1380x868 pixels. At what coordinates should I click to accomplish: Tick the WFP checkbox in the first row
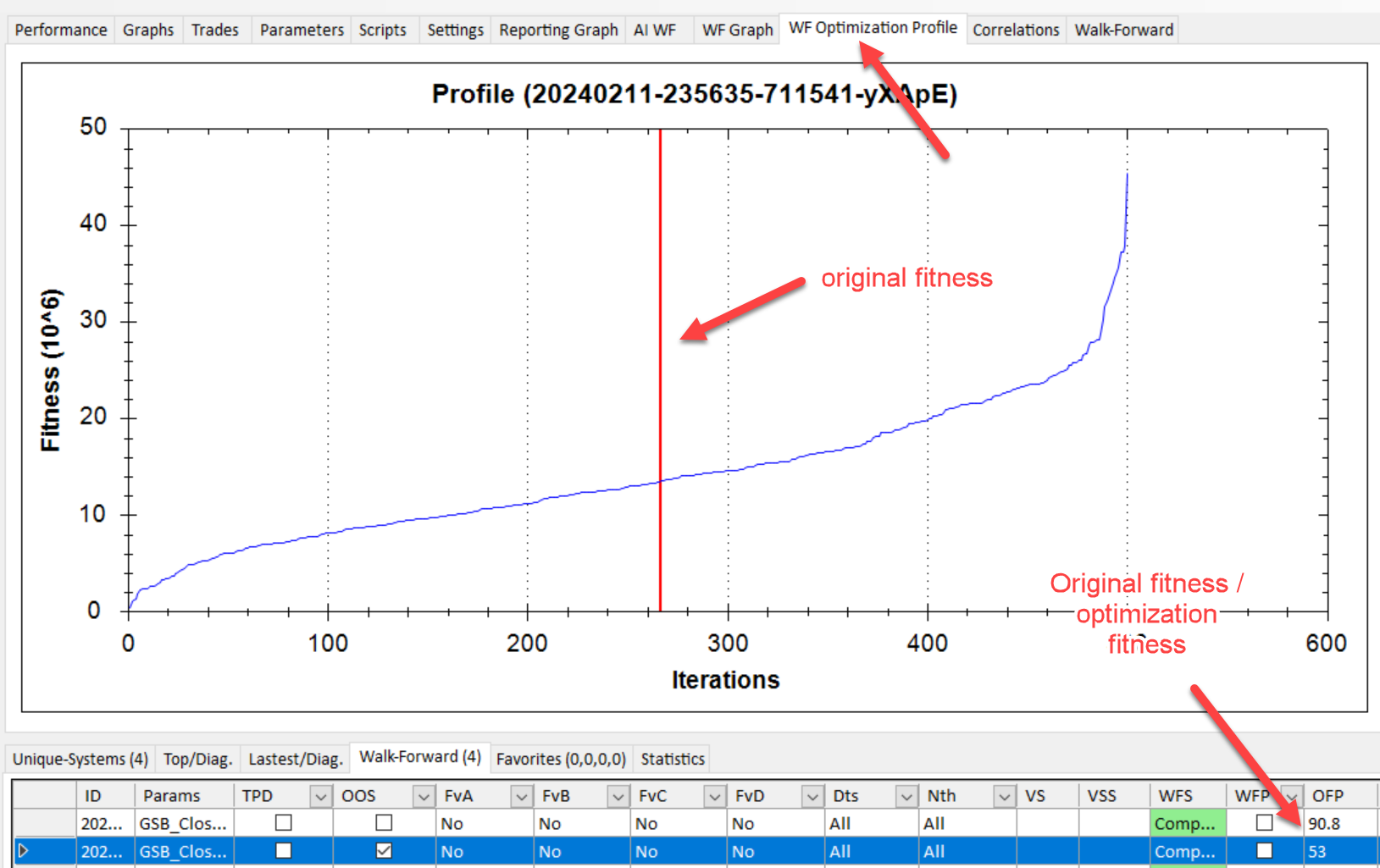(x=1264, y=822)
